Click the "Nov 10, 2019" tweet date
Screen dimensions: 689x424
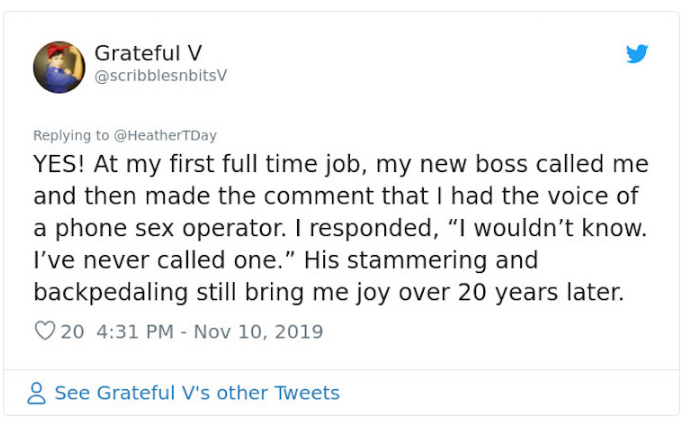pyautogui.click(x=260, y=331)
